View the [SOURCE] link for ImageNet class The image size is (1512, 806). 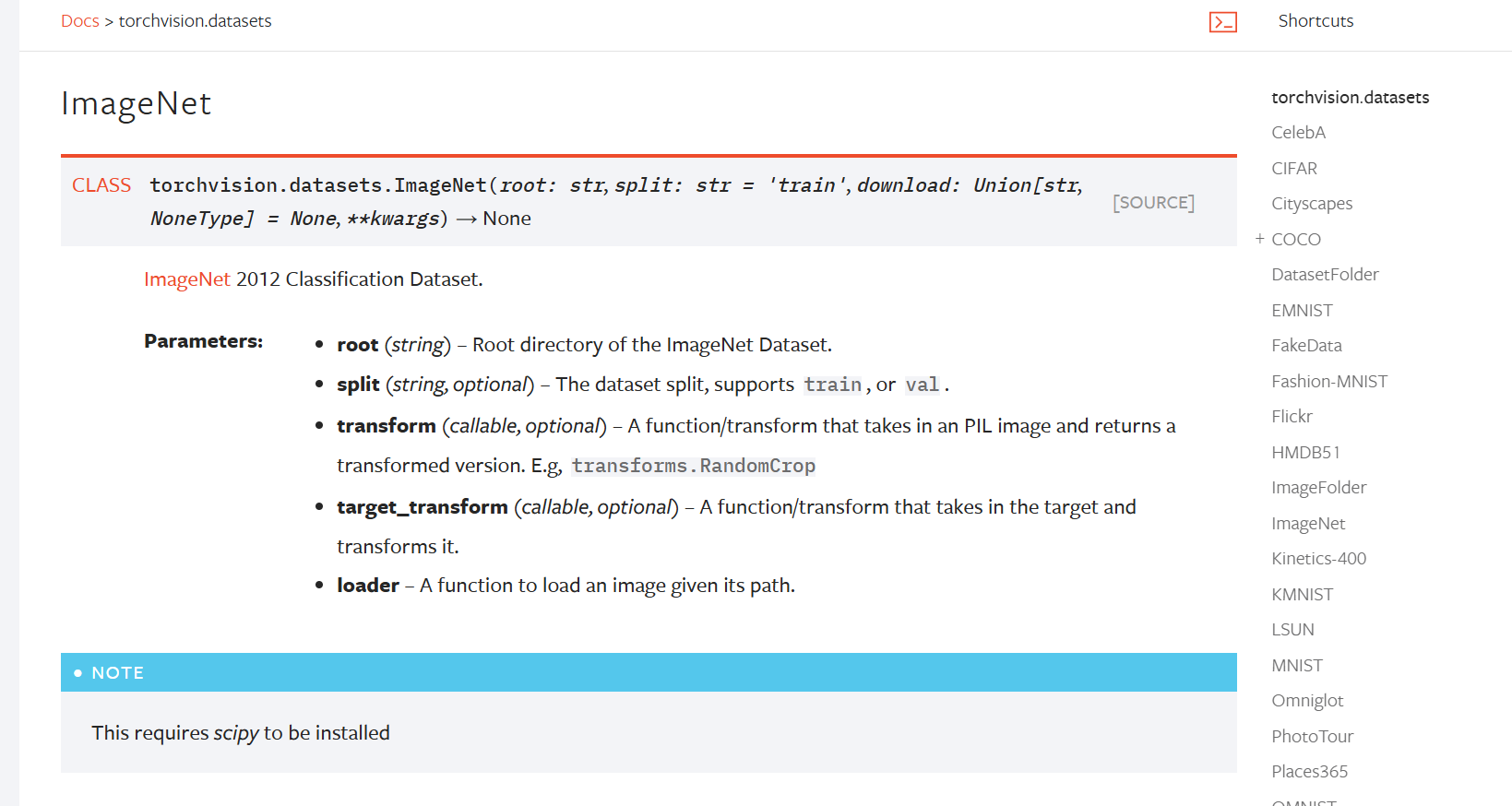[1153, 202]
